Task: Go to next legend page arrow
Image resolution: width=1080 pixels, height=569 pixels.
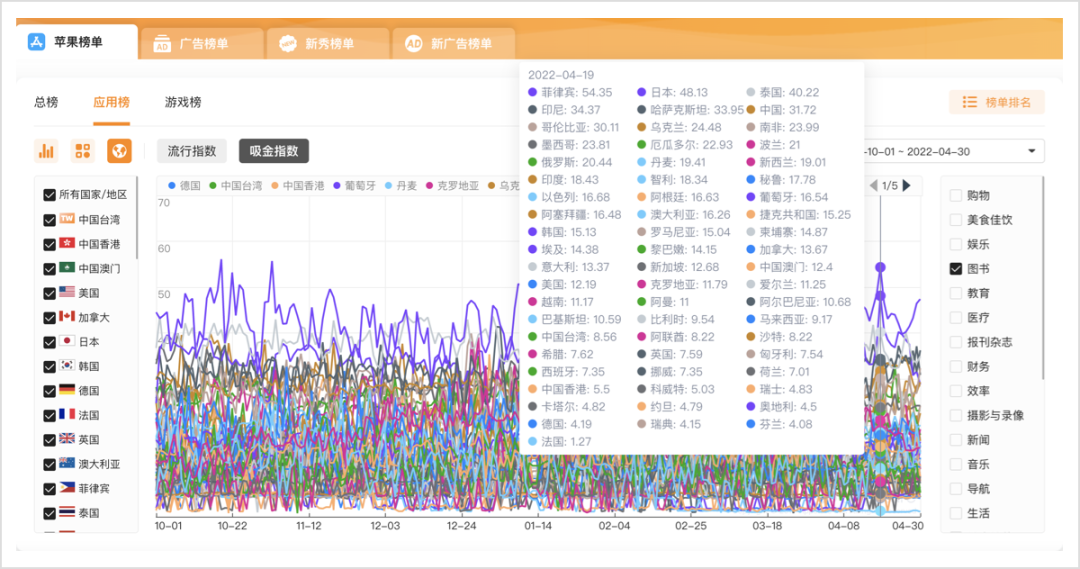Action: [907, 185]
